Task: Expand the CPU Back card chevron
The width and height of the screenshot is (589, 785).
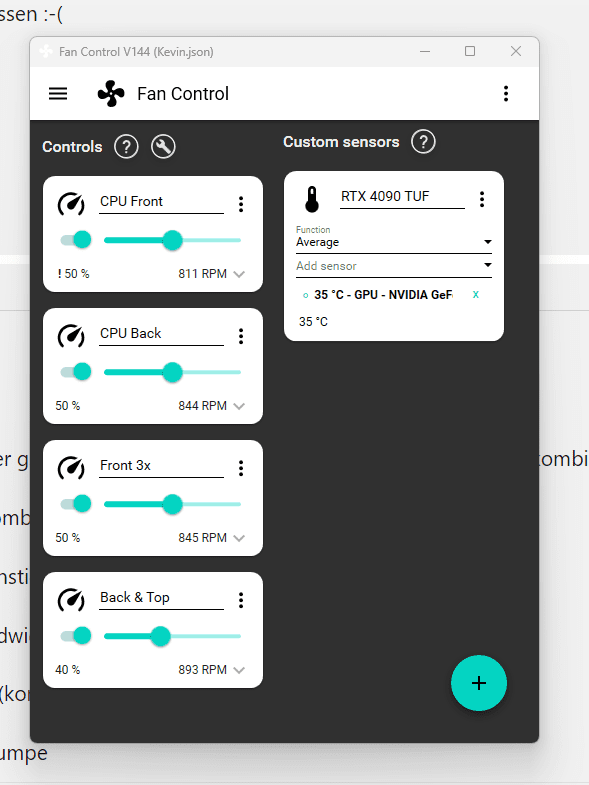Action: tap(239, 406)
